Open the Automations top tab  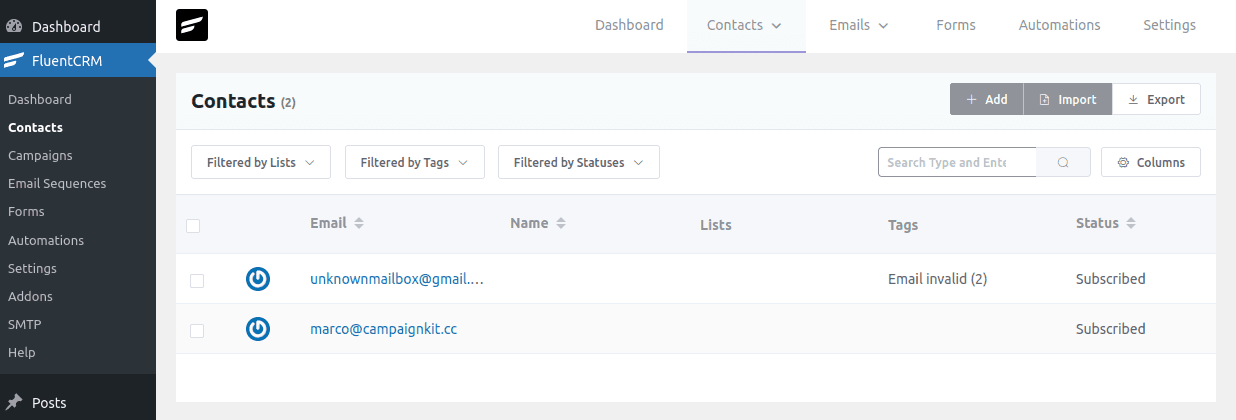coord(1059,26)
